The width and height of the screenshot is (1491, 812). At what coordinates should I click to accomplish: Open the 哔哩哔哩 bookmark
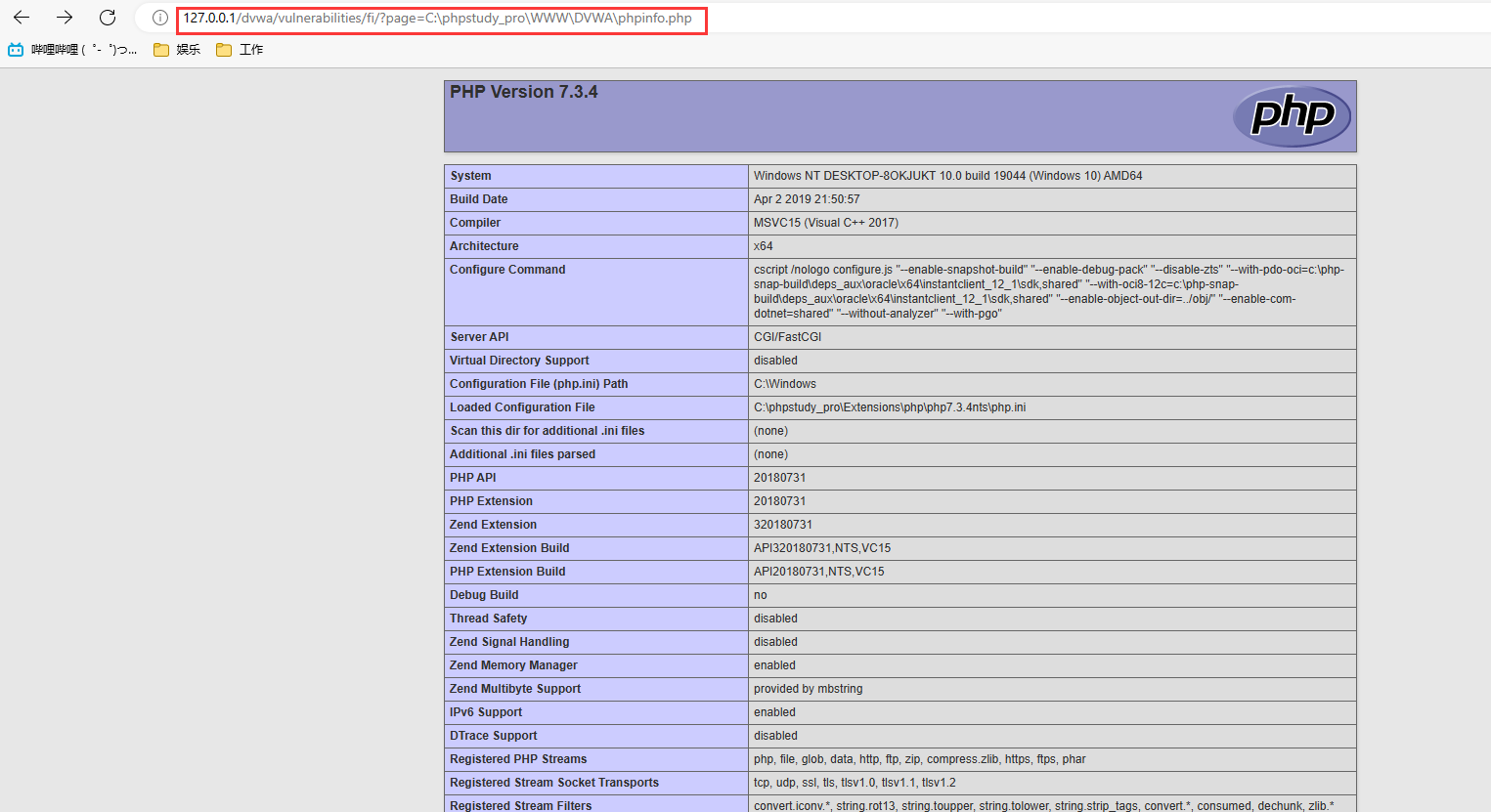point(72,50)
